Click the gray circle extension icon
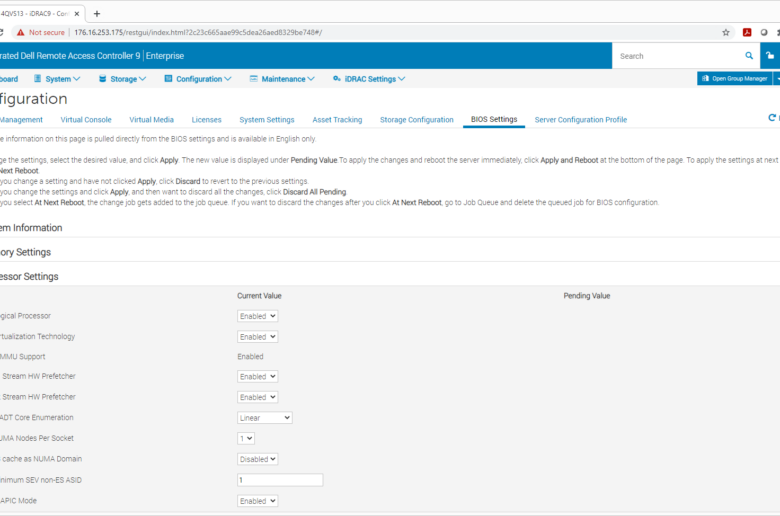Viewport: 780px width, 516px height. (764, 32)
